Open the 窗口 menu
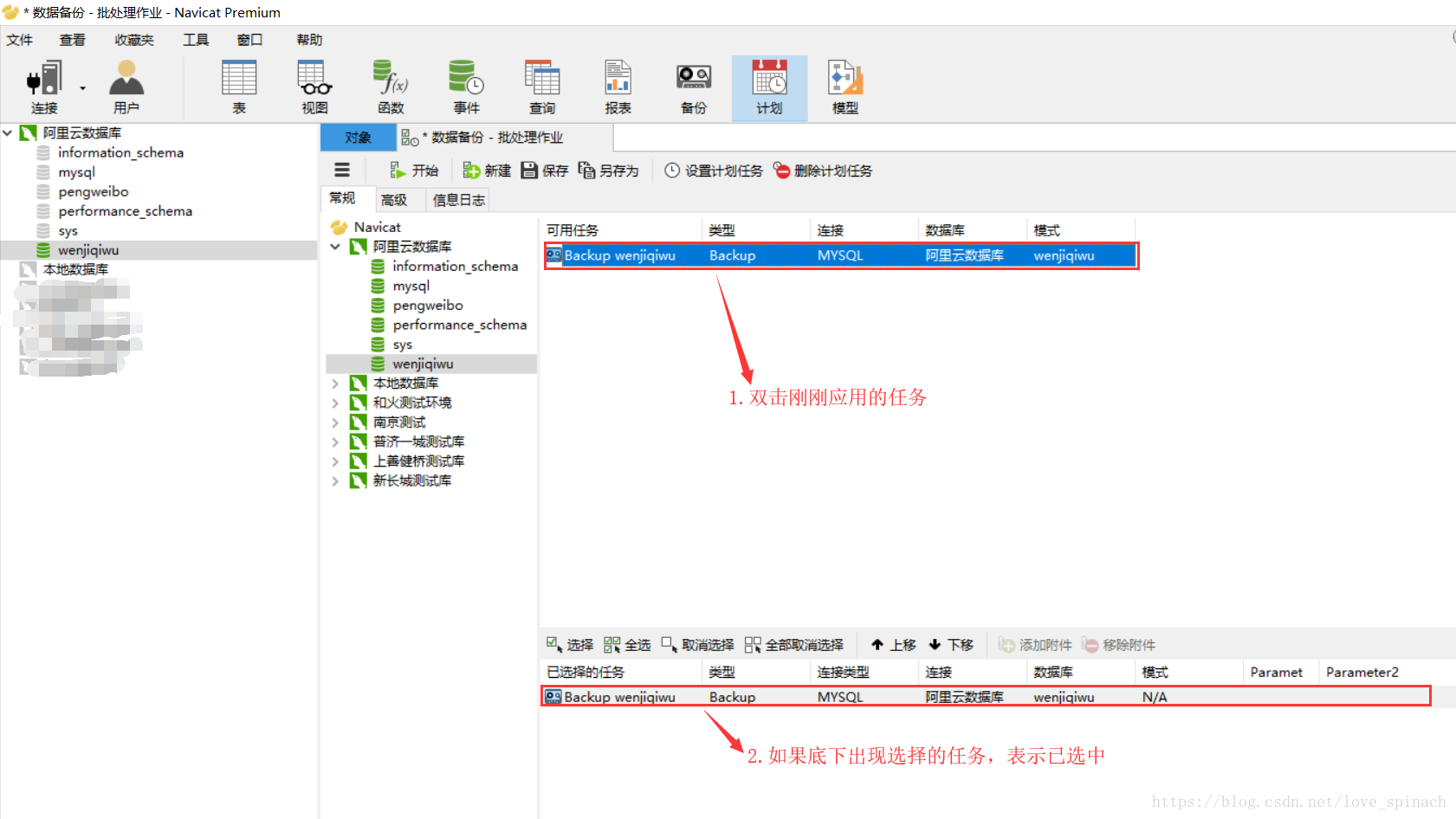The image size is (1456, 819). coord(249,40)
